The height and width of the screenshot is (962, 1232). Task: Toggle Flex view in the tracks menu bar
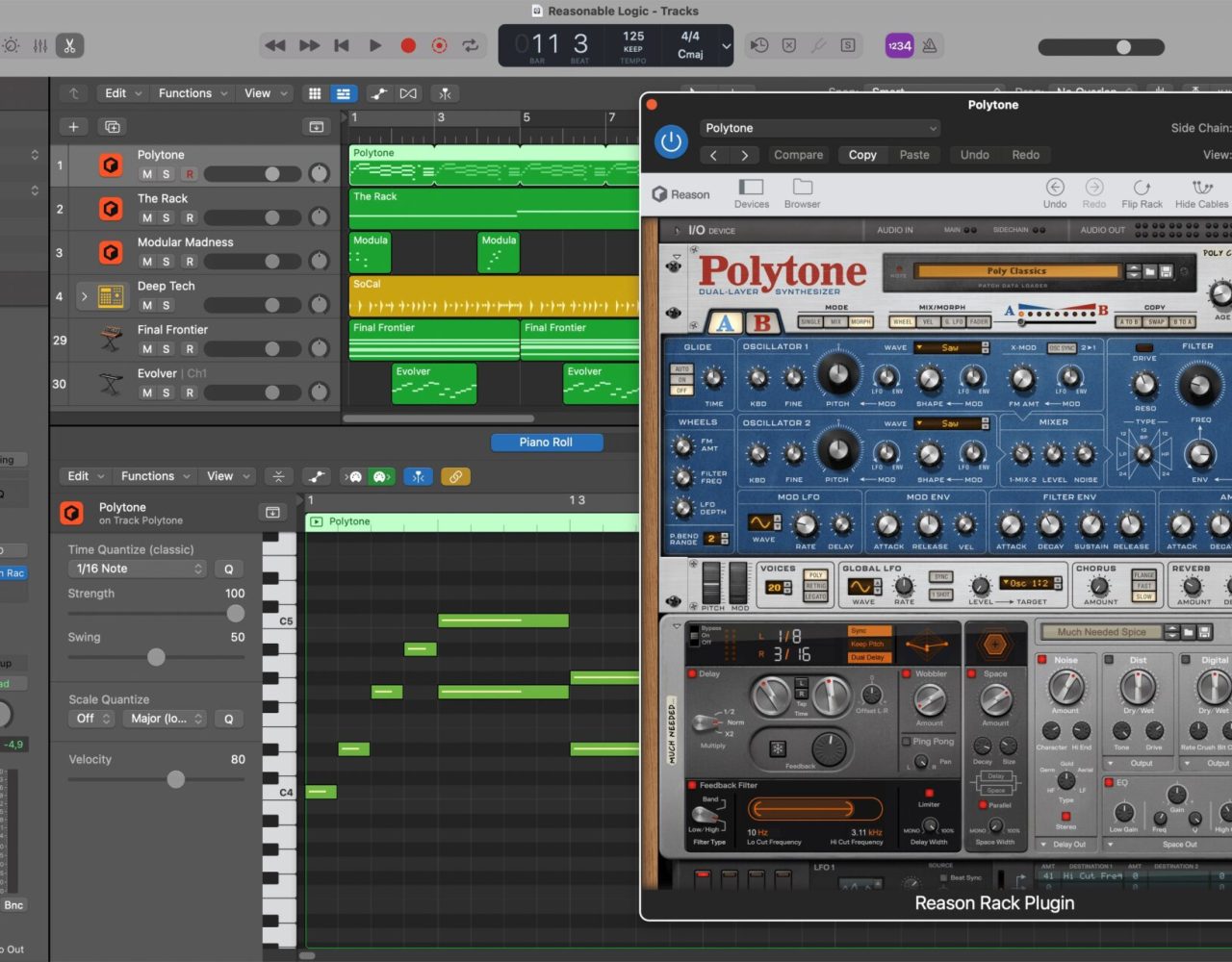[x=408, y=93]
